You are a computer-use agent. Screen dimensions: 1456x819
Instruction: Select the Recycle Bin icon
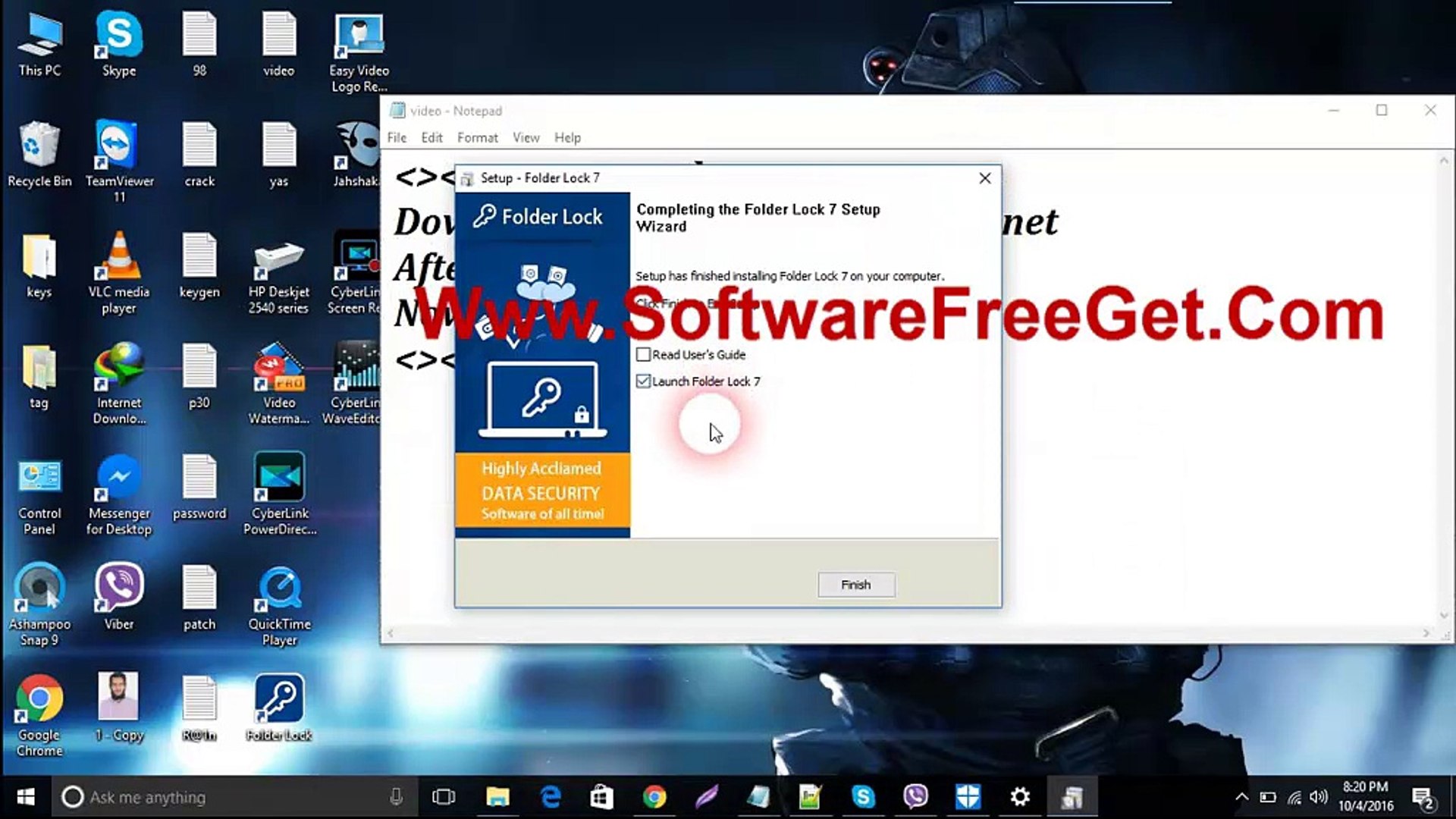[39, 155]
